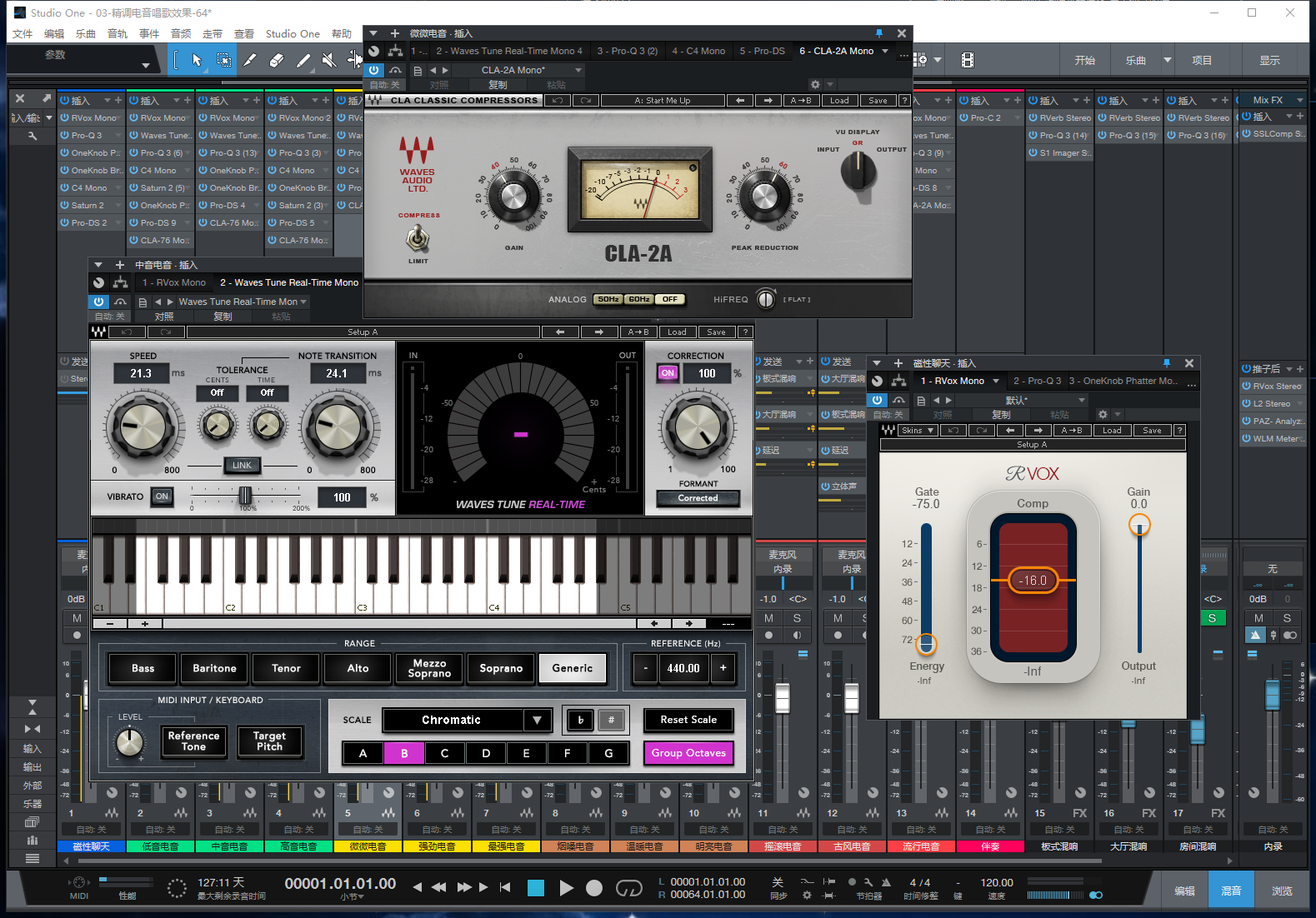Click the Play button in the transport
Screen dimensions: 1316x918
coord(566,888)
